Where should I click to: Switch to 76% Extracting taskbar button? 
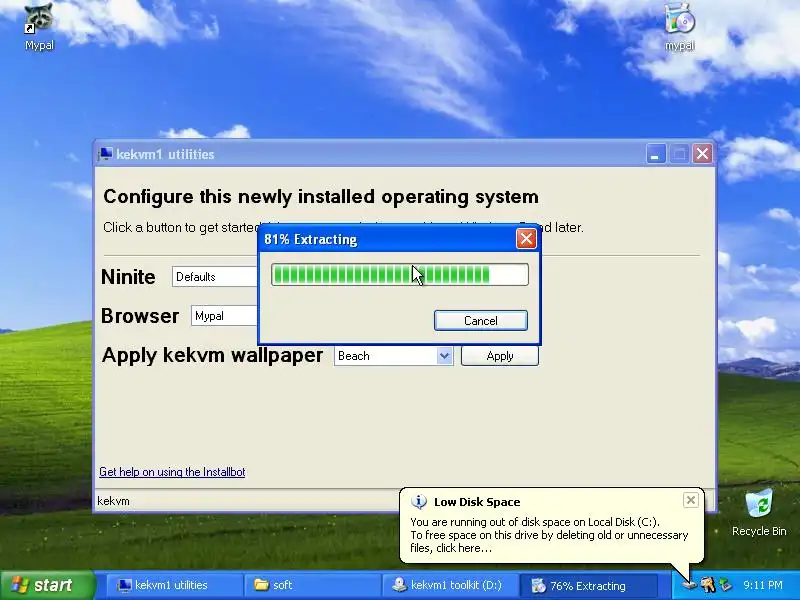(x=588, y=585)
